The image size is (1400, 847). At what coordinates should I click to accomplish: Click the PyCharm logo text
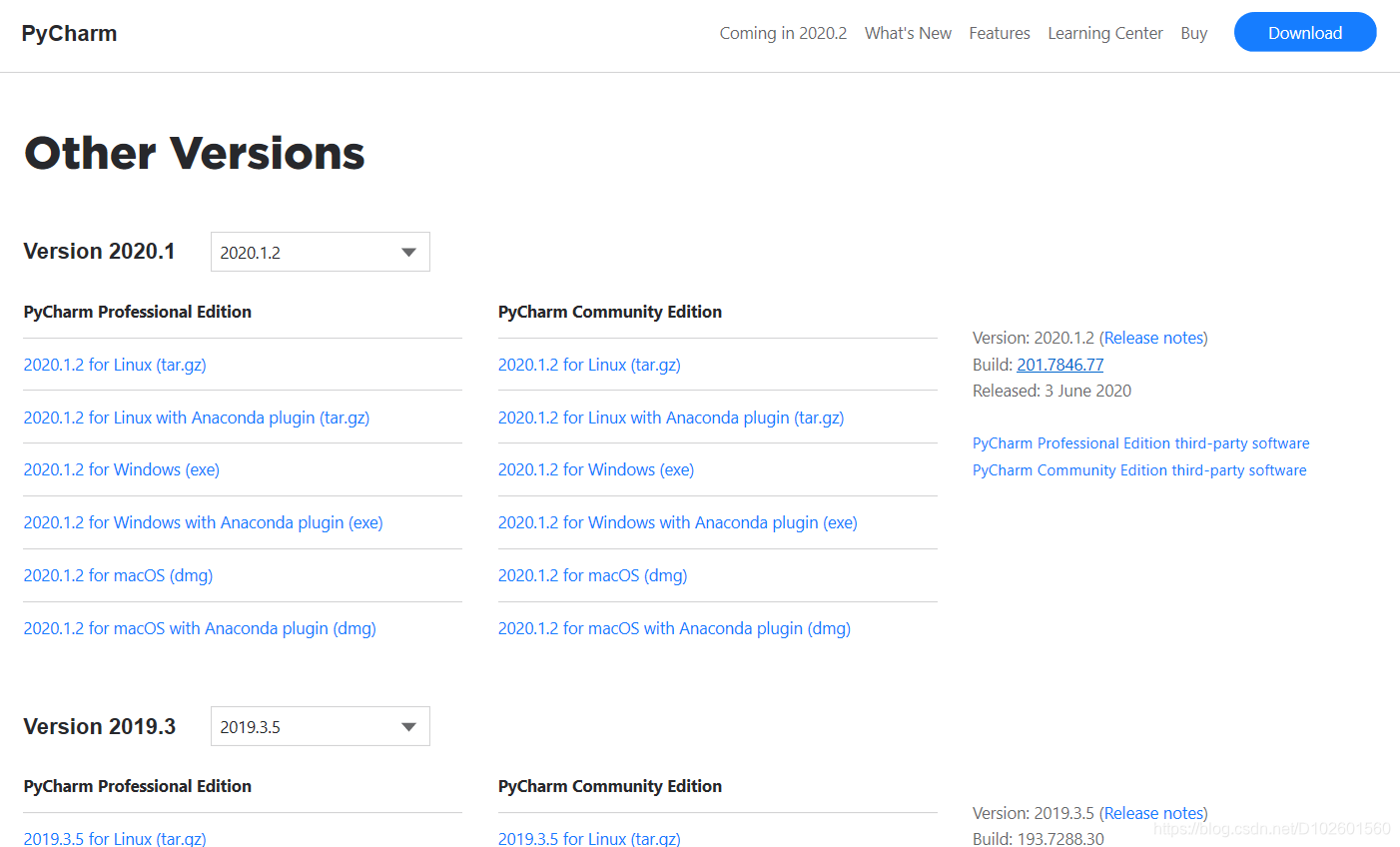point(69,33)
